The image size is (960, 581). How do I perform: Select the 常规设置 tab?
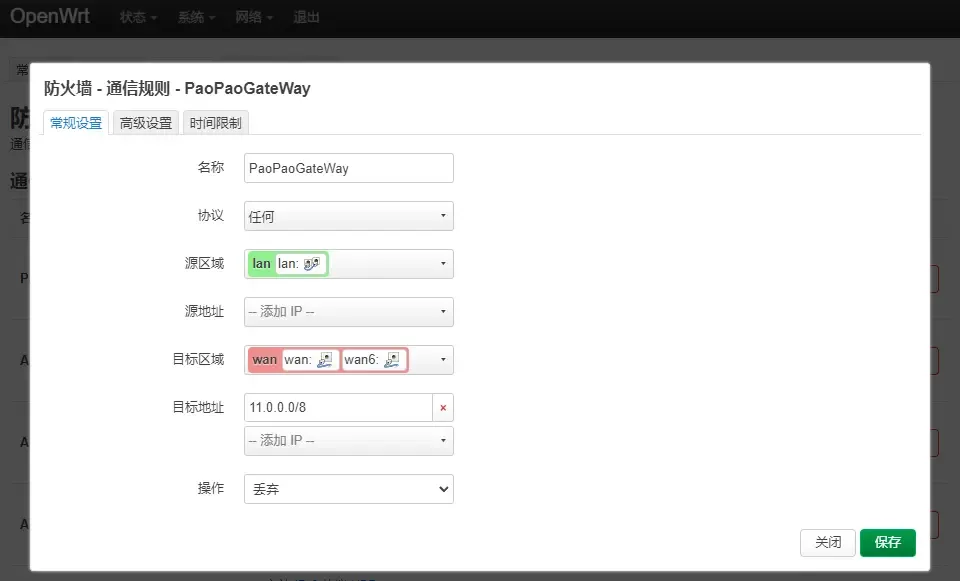(76, 123)
